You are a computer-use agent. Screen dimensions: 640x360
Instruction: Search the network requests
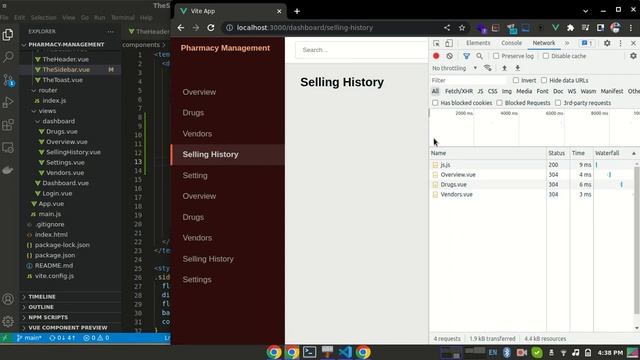pyautogui.click(x=479, y=56)
